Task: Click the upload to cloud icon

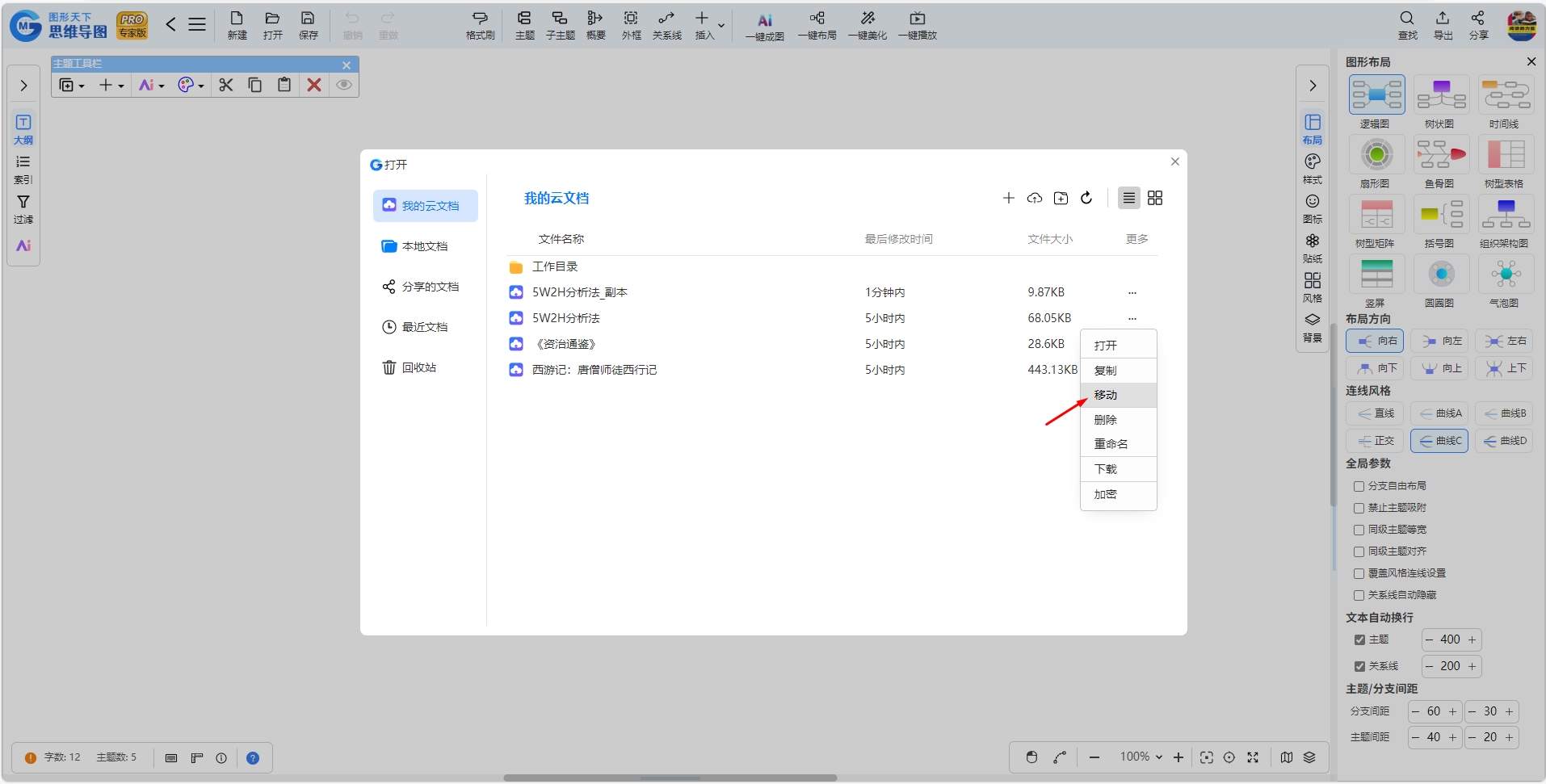Action: click(x=1035, y=198)
